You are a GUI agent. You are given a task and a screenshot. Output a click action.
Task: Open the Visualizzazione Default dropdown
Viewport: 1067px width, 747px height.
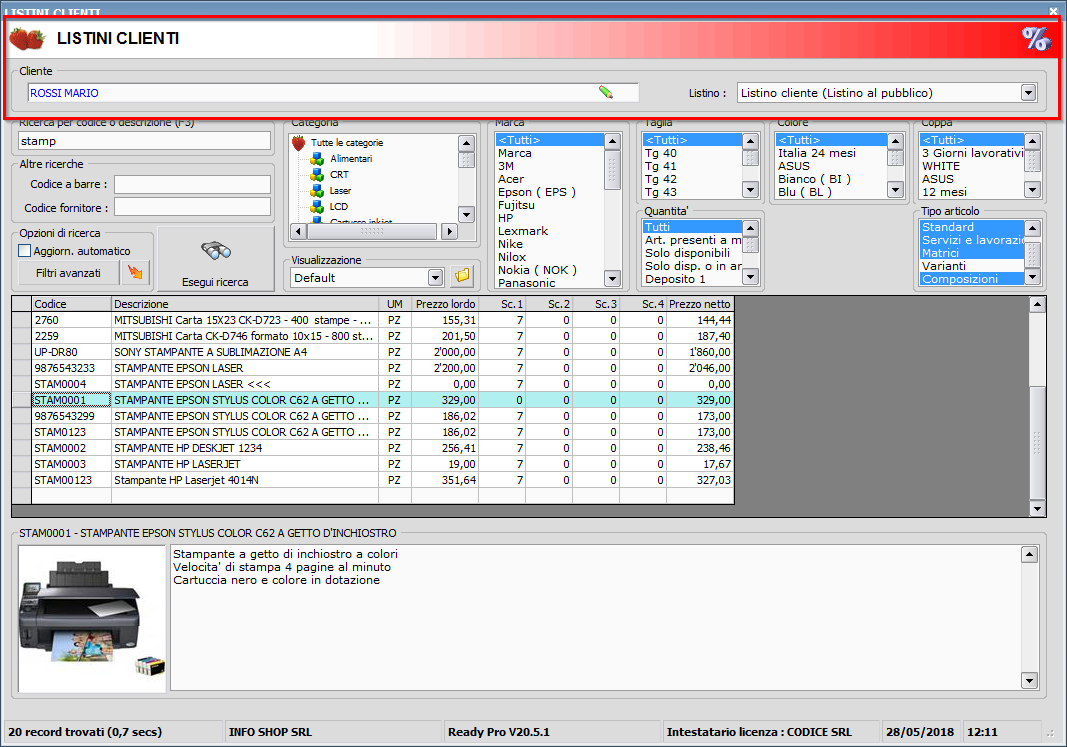tap(436, 277)
